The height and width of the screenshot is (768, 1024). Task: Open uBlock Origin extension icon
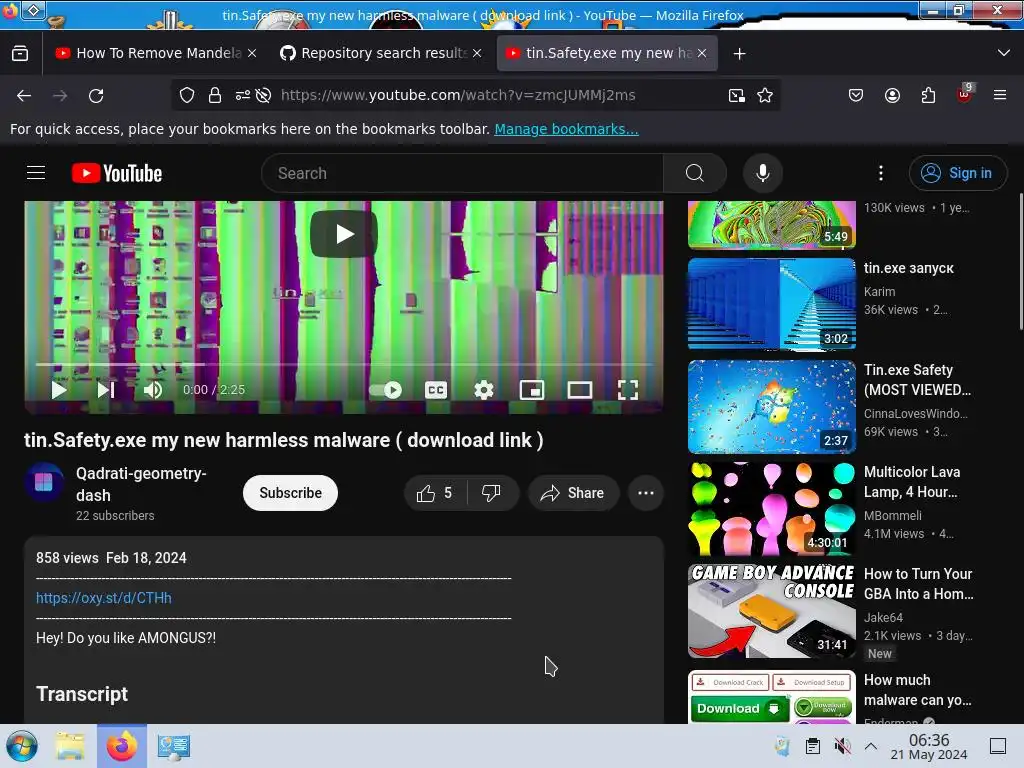pyautogui.click(x=965, y=95)
